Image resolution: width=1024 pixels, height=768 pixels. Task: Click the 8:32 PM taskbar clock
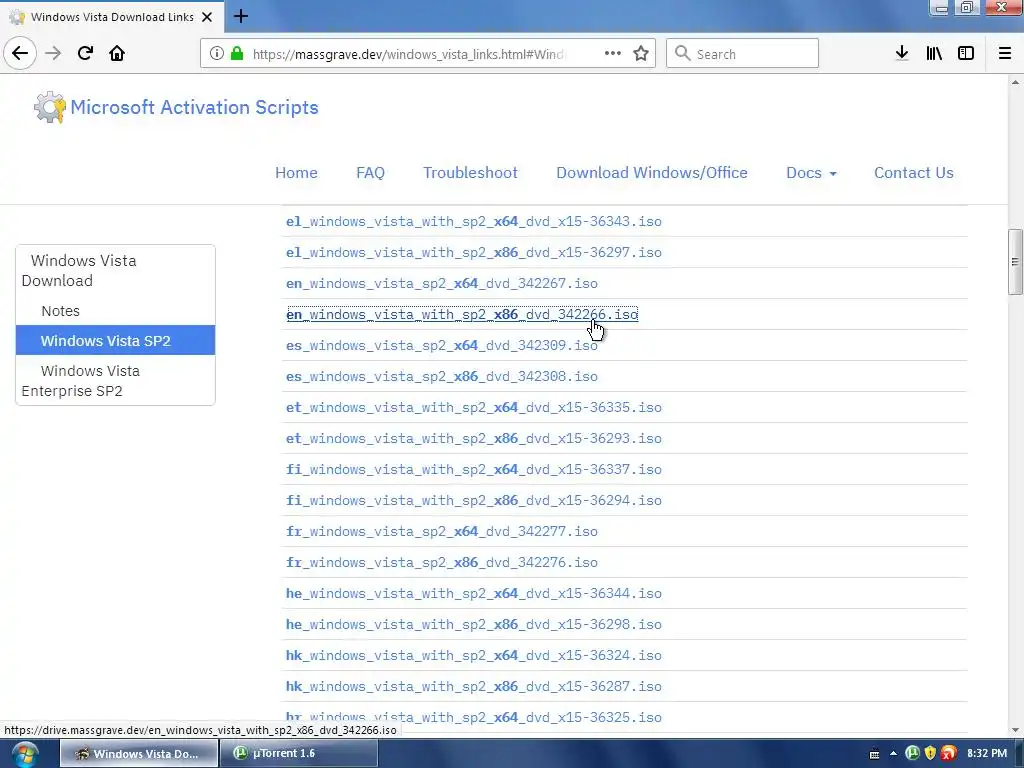coord(987,754)
